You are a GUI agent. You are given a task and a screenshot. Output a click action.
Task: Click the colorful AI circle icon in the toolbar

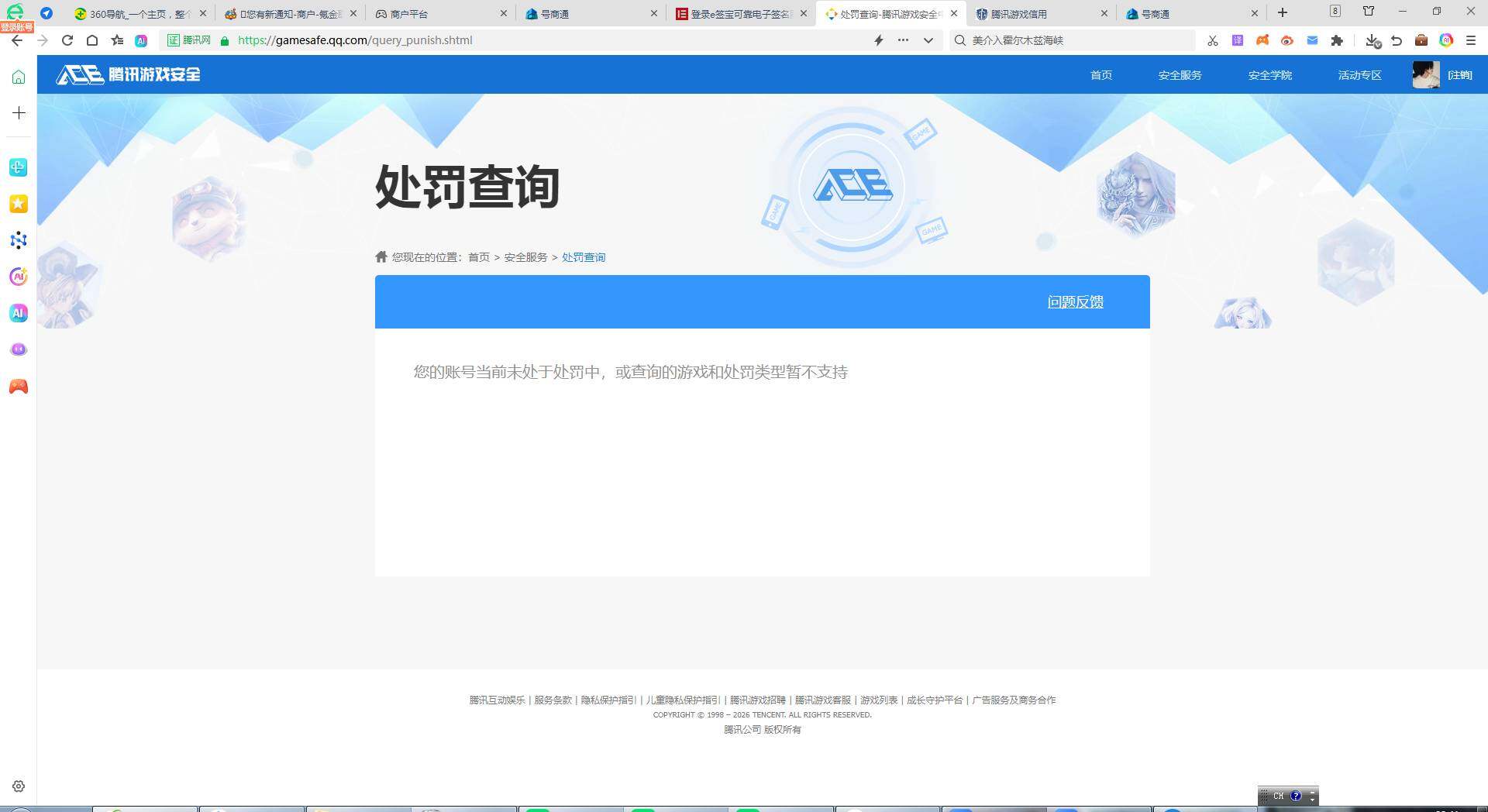point(1446,40)
